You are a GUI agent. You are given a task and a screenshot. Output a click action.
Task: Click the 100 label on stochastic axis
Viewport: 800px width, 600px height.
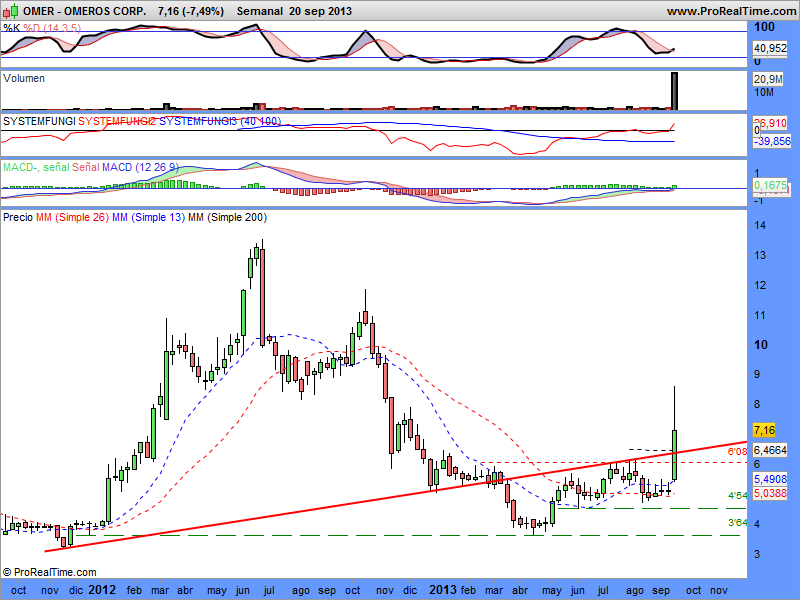(764, 27)
